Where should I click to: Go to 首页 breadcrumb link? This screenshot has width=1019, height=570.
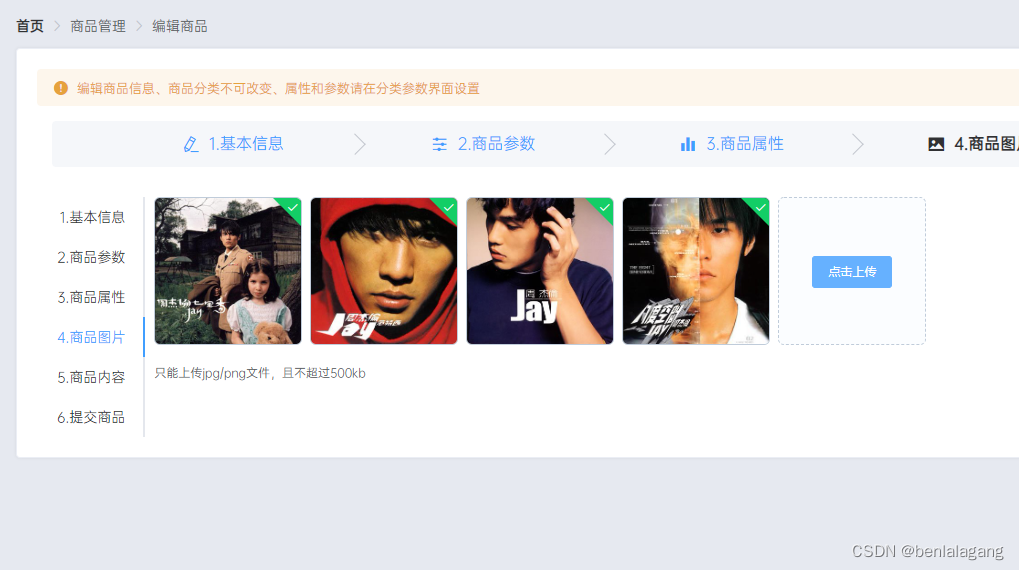pyautogui.click(x=30, y=26)
